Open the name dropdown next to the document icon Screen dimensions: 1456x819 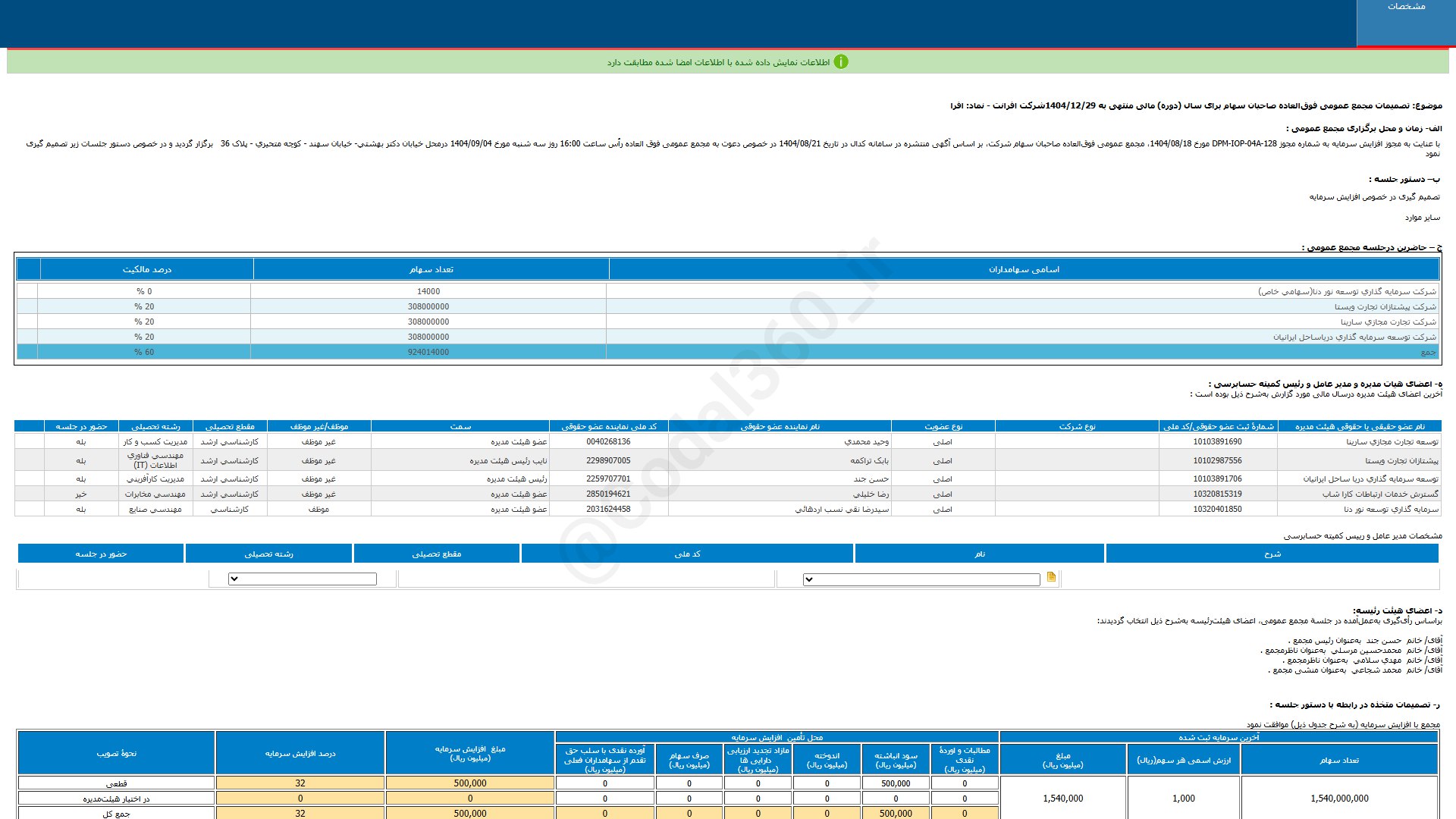pos(921,580)
